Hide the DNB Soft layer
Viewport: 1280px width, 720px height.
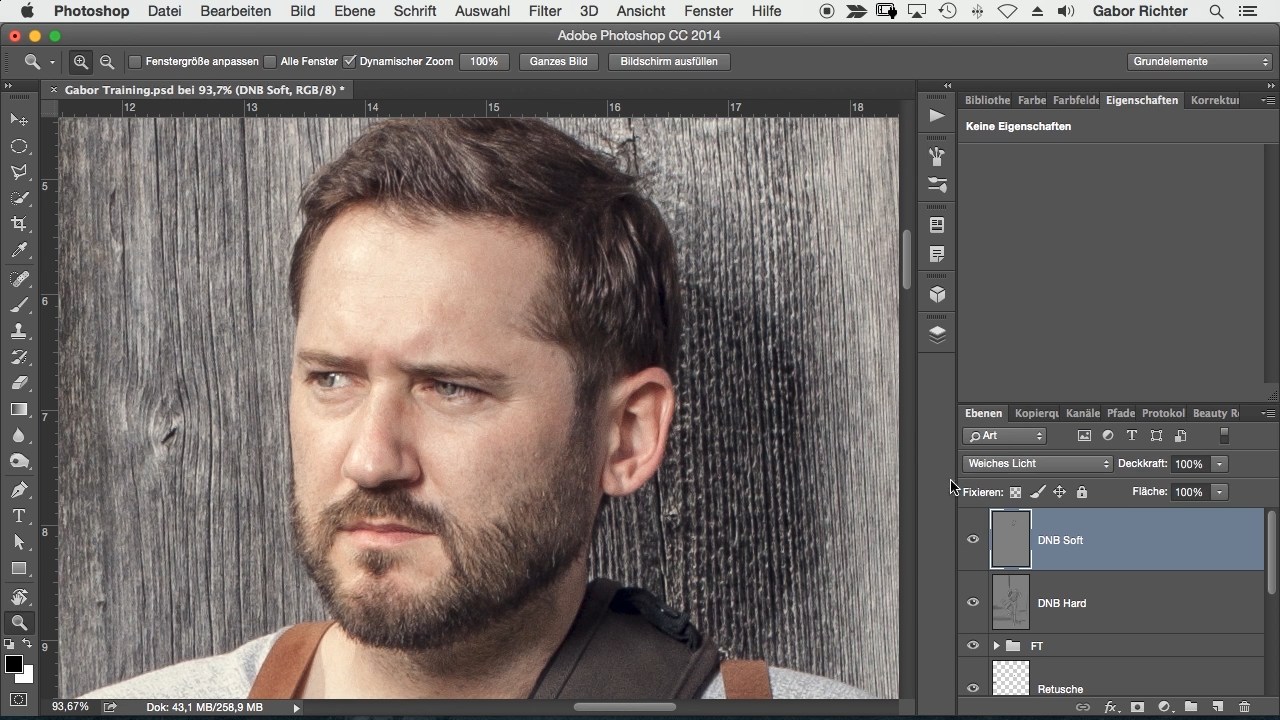pyautogui.click(x=973, y=540)
